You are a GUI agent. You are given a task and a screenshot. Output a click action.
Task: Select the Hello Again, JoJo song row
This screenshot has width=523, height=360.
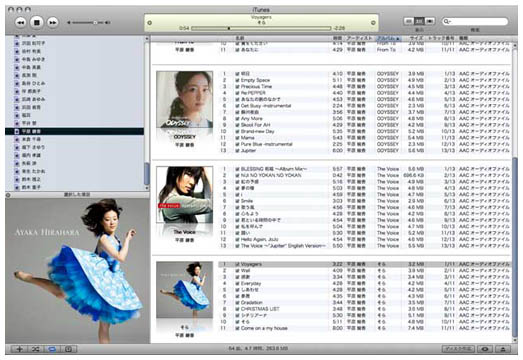coord(365,239)
